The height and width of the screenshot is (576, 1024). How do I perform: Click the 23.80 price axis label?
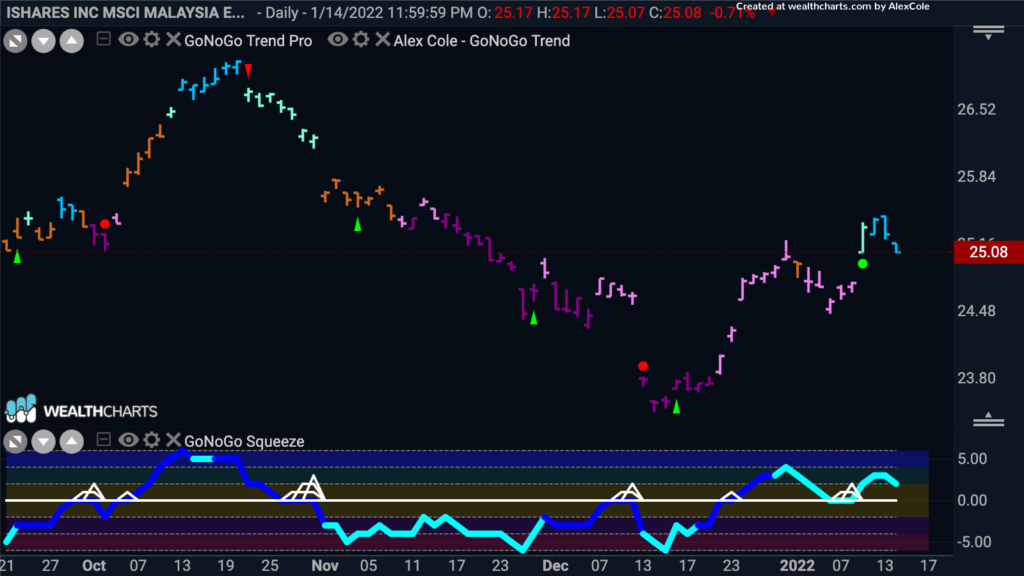(x=976, y=378)
